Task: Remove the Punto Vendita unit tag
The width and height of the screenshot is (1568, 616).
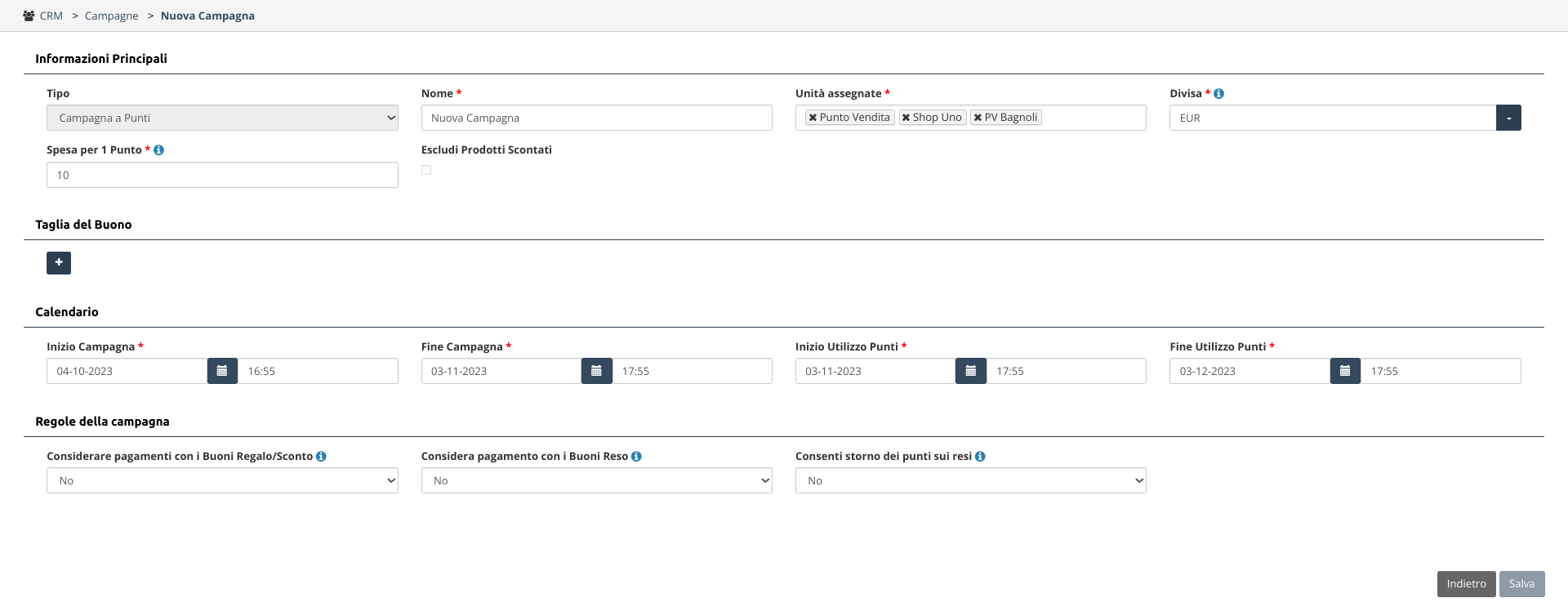Action: click(813, 118)
